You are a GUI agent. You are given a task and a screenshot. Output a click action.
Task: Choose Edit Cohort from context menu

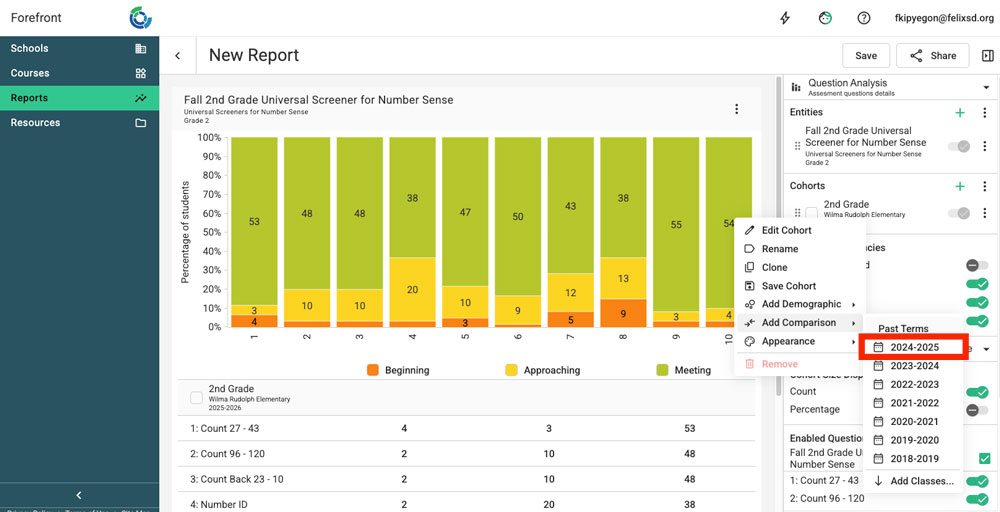click(x=786, y=230)
